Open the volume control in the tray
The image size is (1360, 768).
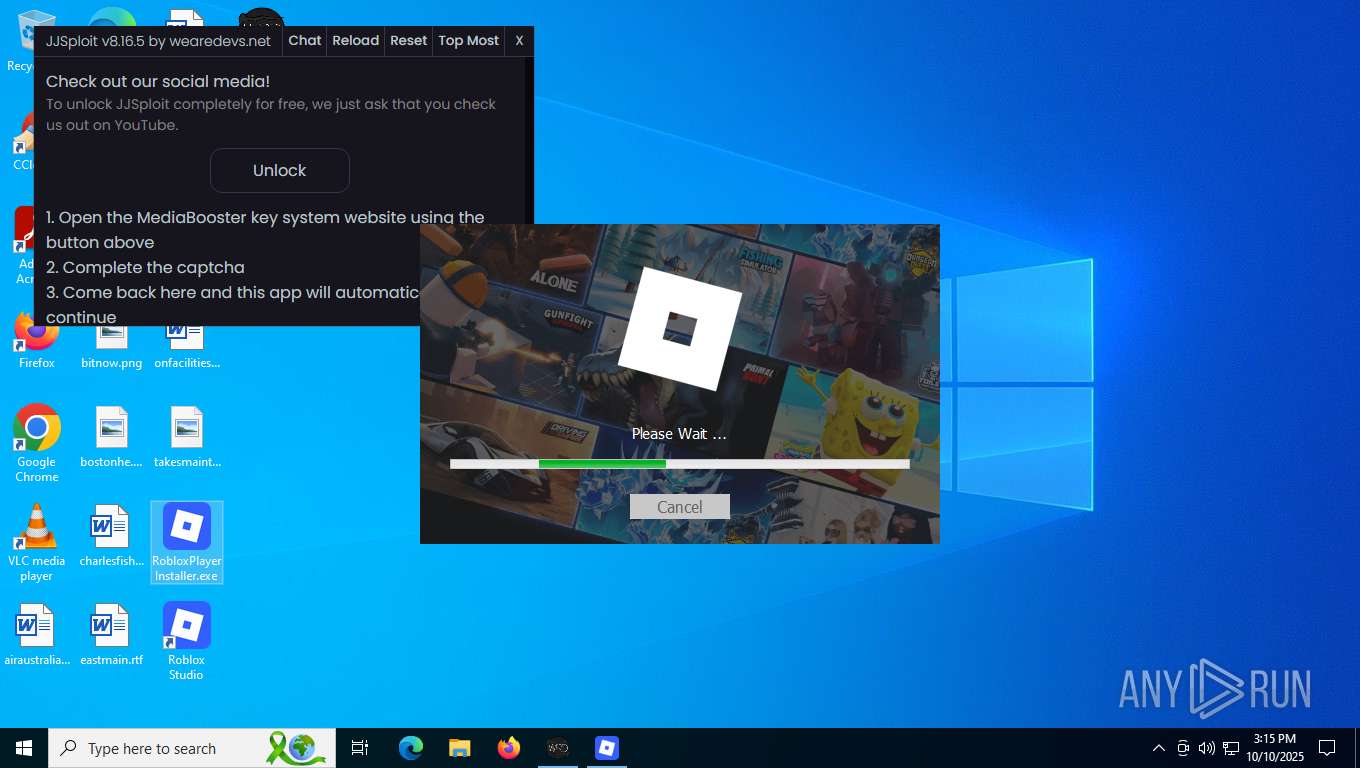[x=1207, y=748]
